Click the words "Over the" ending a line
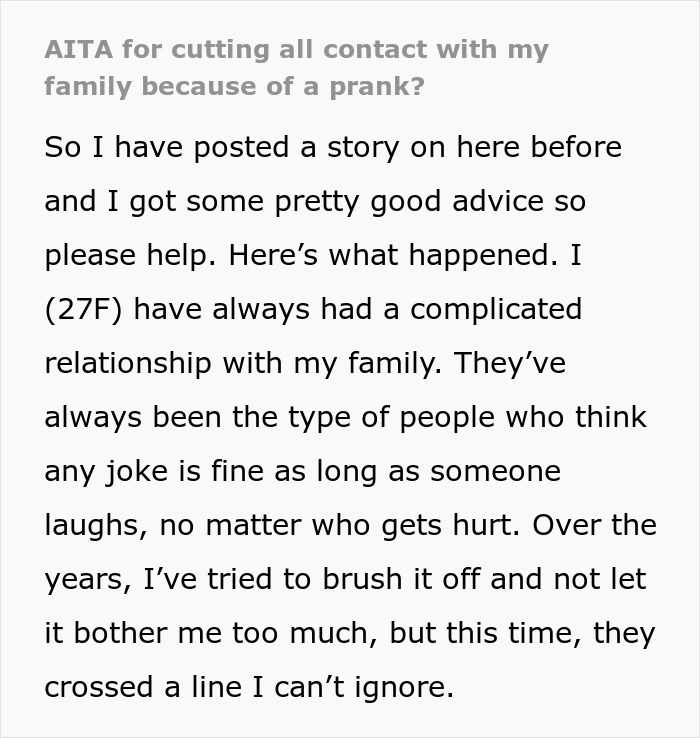 click(x=597, y=526)
